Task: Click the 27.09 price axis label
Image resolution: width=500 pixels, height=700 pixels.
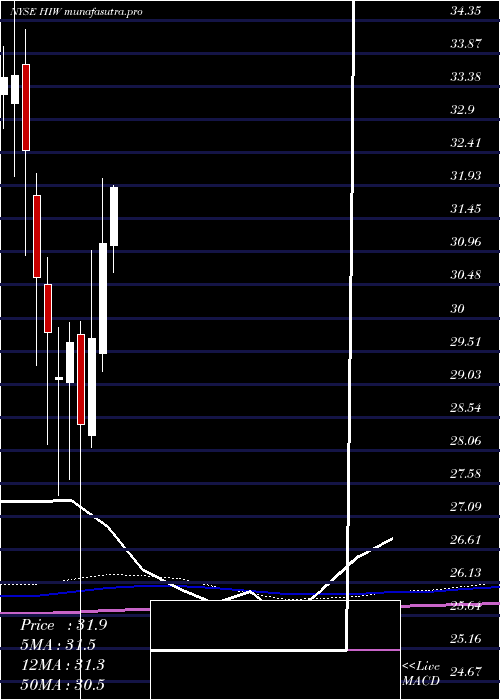Action: point(465,507)
